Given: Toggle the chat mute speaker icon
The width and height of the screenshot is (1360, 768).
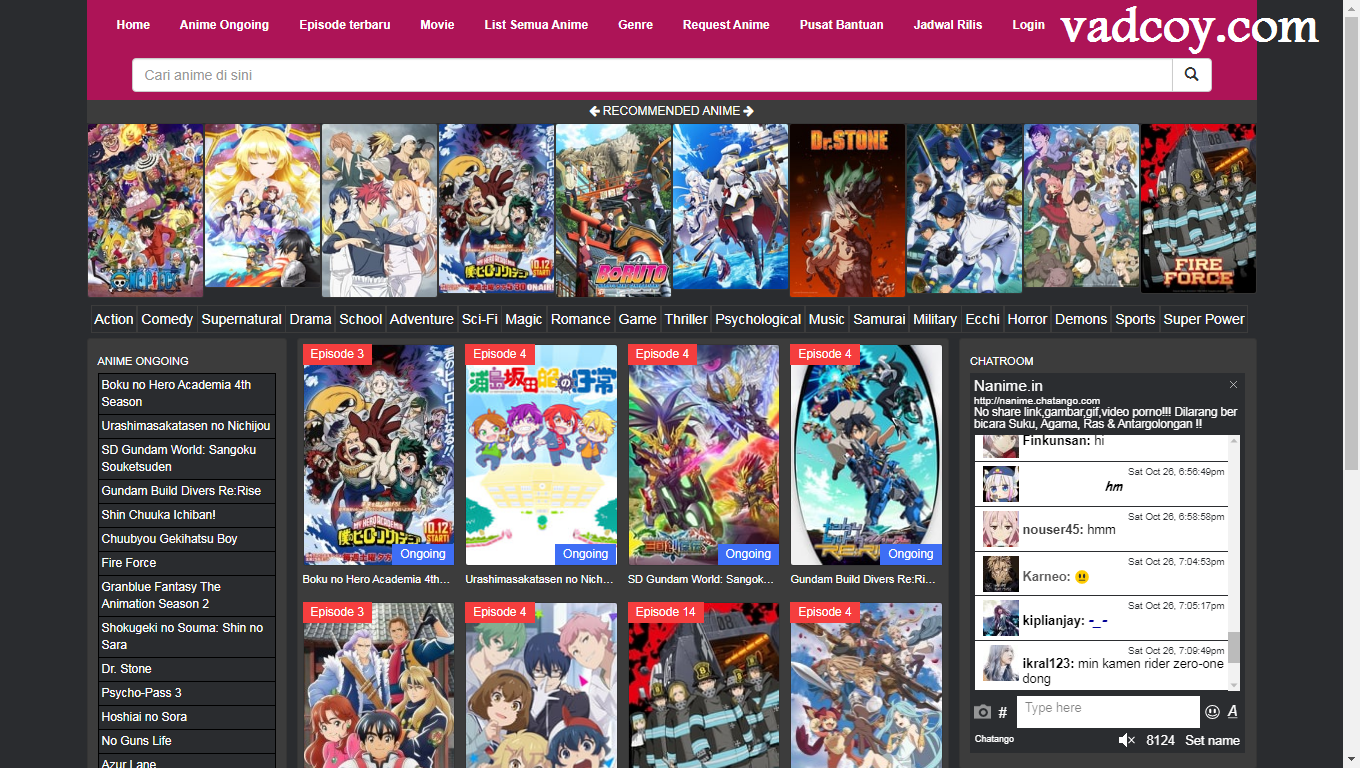Looking at the screenshot, I should point(1127,740).
